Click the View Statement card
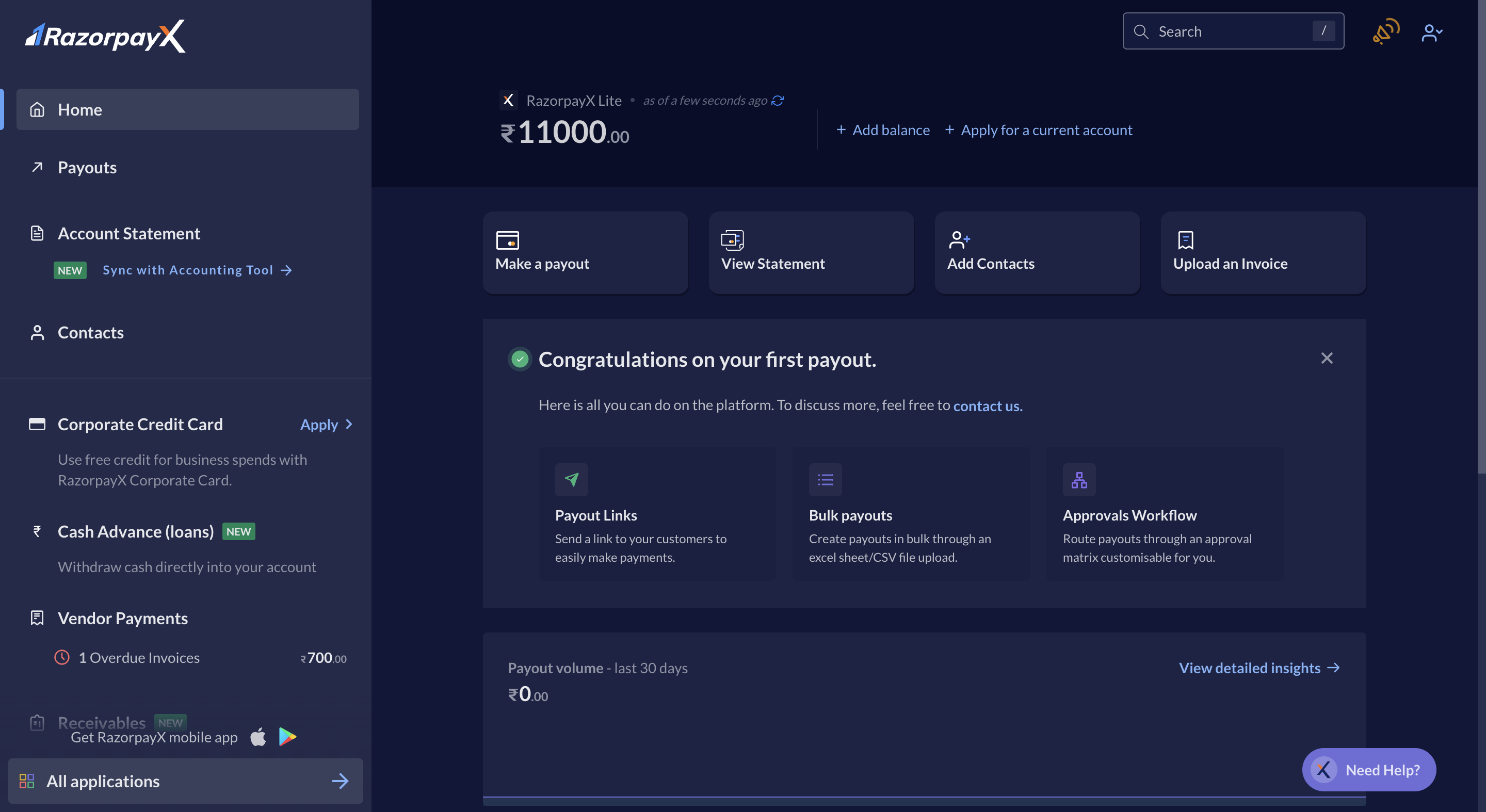 811,252
